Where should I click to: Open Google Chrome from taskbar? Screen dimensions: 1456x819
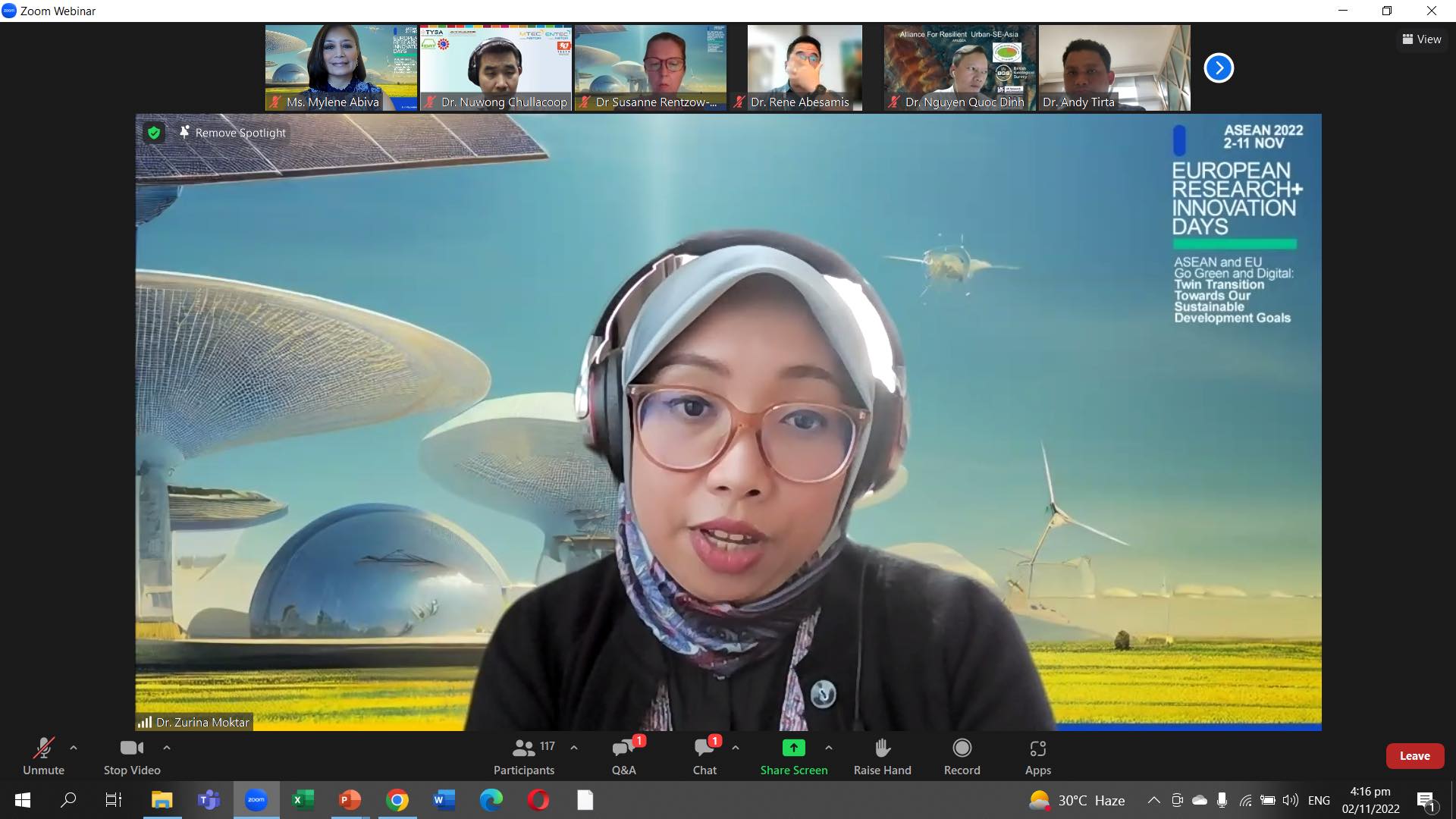click(x=397, y=800)
